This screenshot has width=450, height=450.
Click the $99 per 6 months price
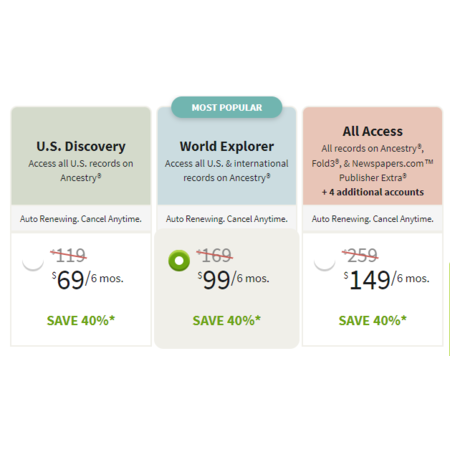[x=233, y=279]
